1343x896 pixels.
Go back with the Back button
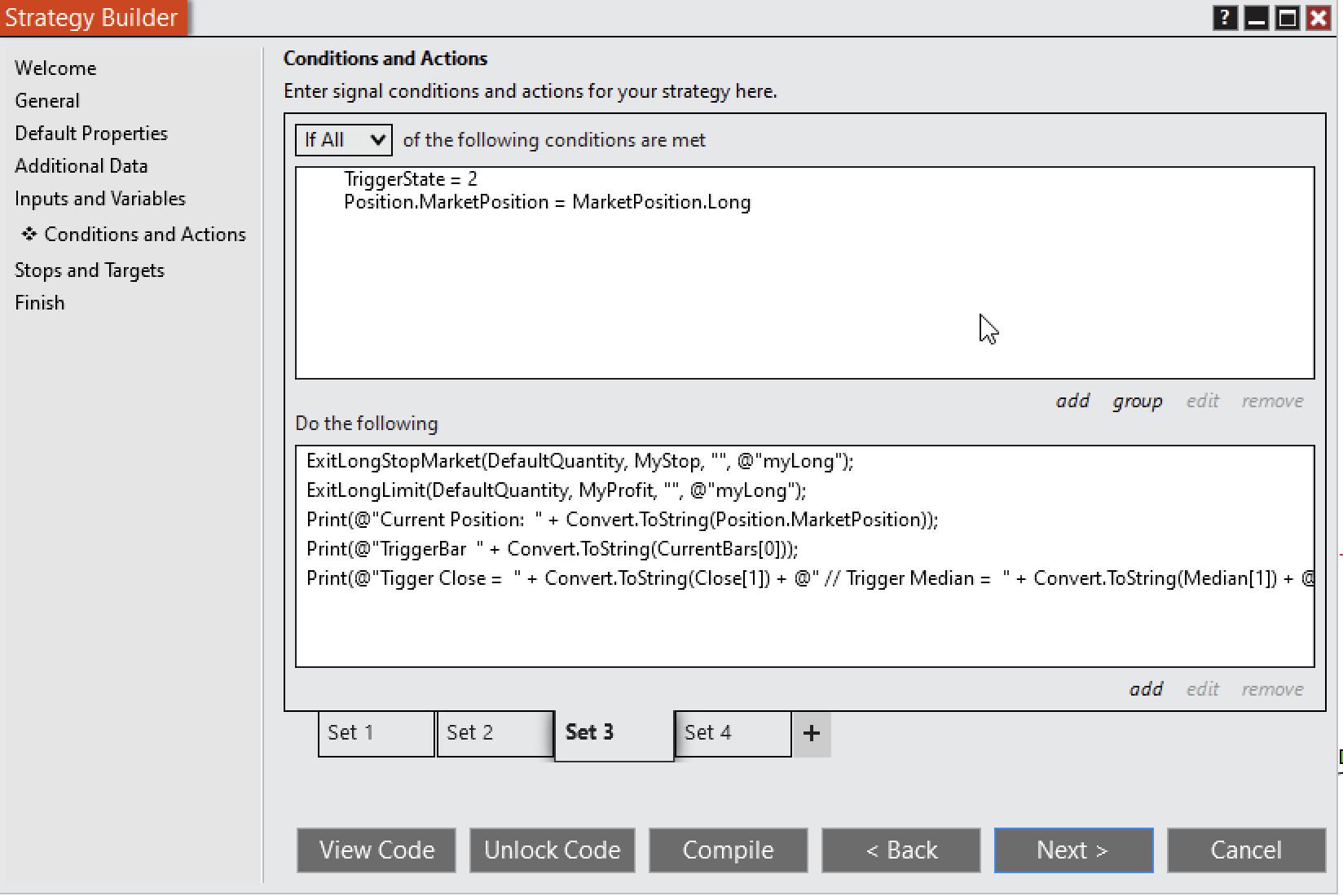(x=901, y=850)
